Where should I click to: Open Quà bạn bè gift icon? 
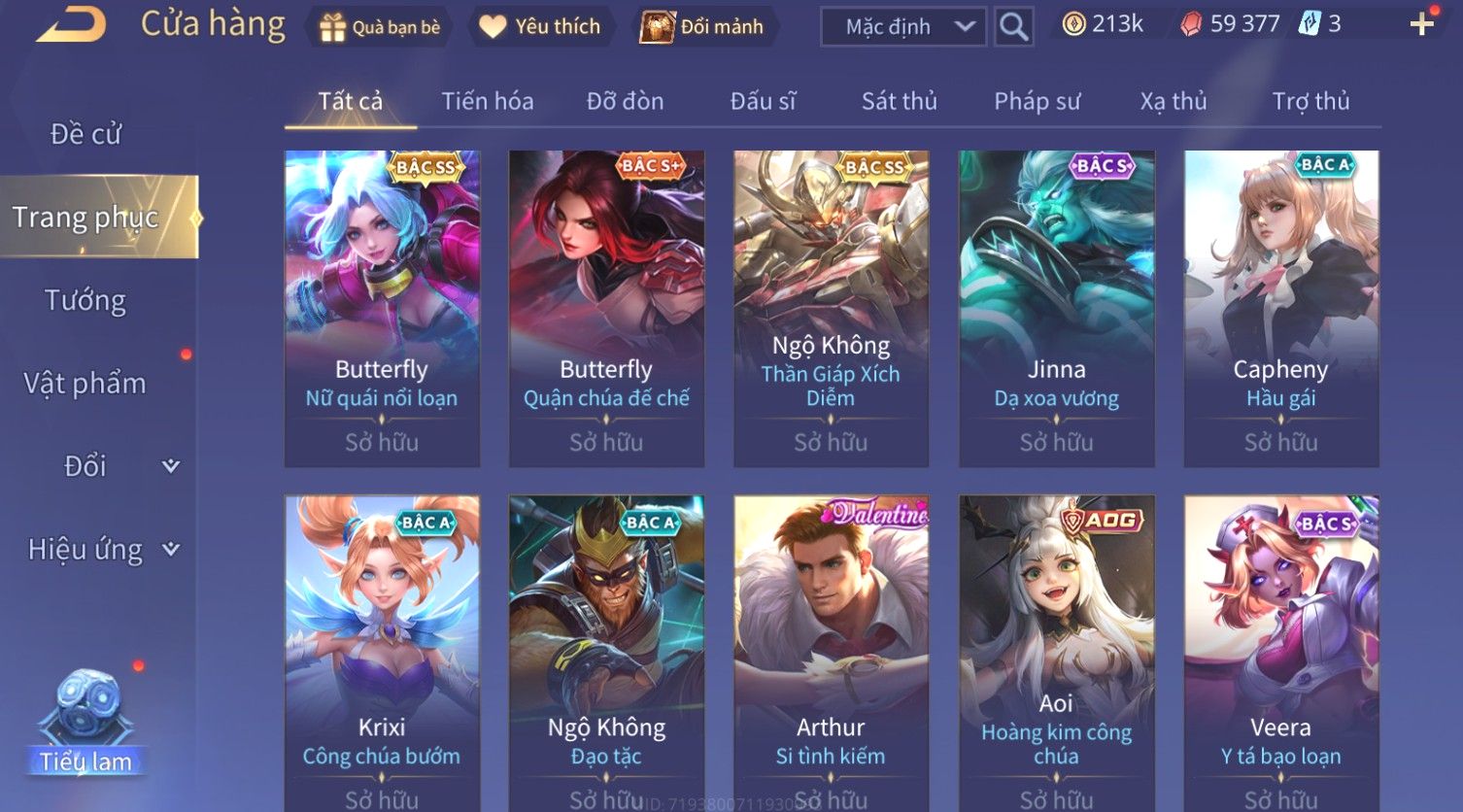tap(333, 27)
